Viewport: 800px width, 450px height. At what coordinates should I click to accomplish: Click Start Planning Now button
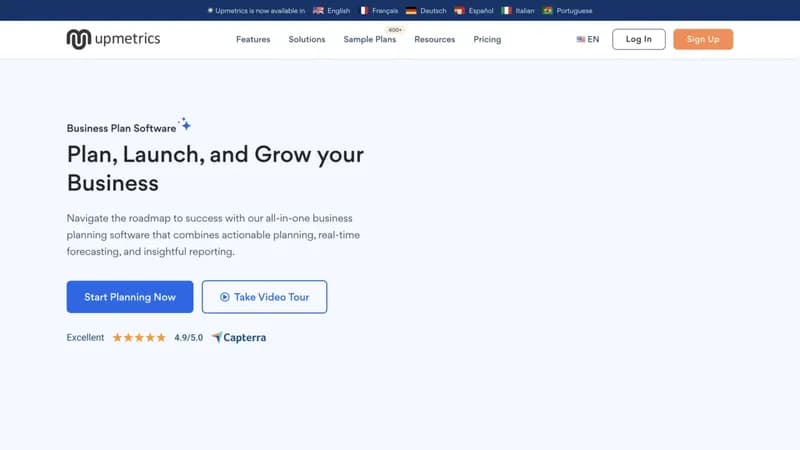pyautogui.click(x=130, y=297)
